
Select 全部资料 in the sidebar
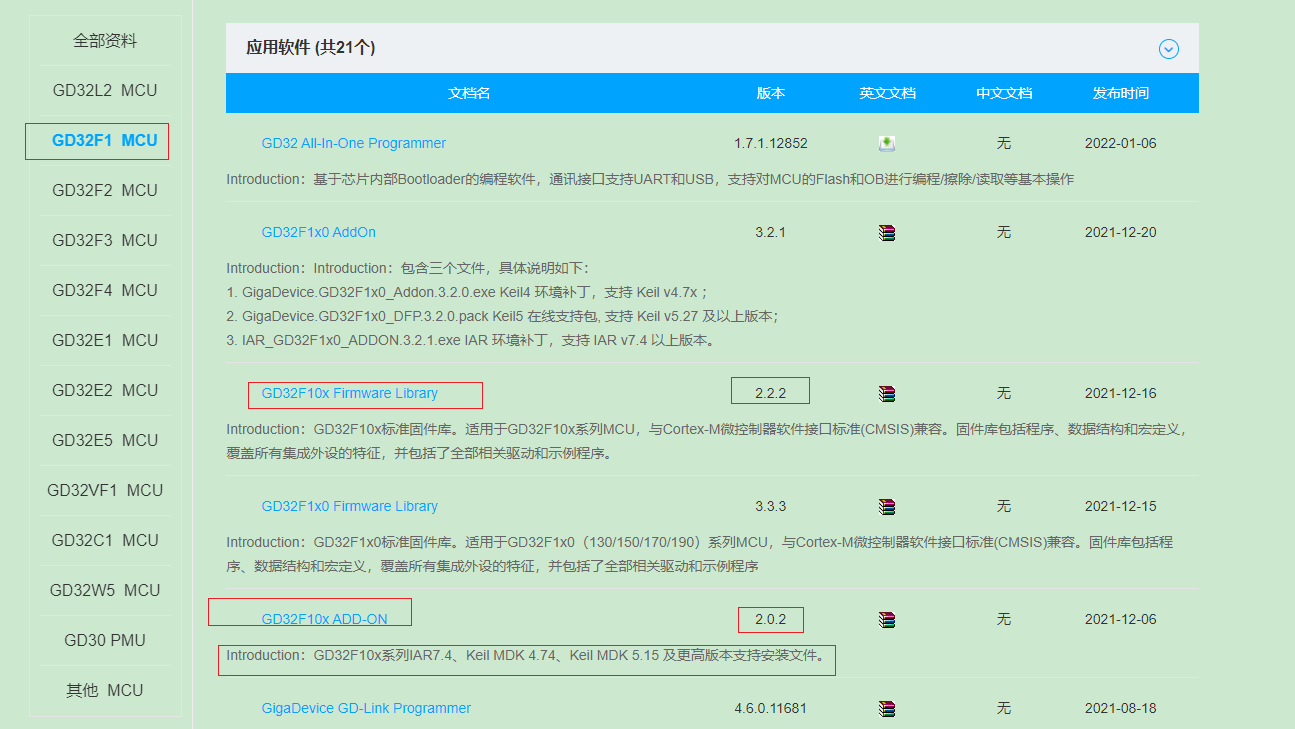(103, 40)
